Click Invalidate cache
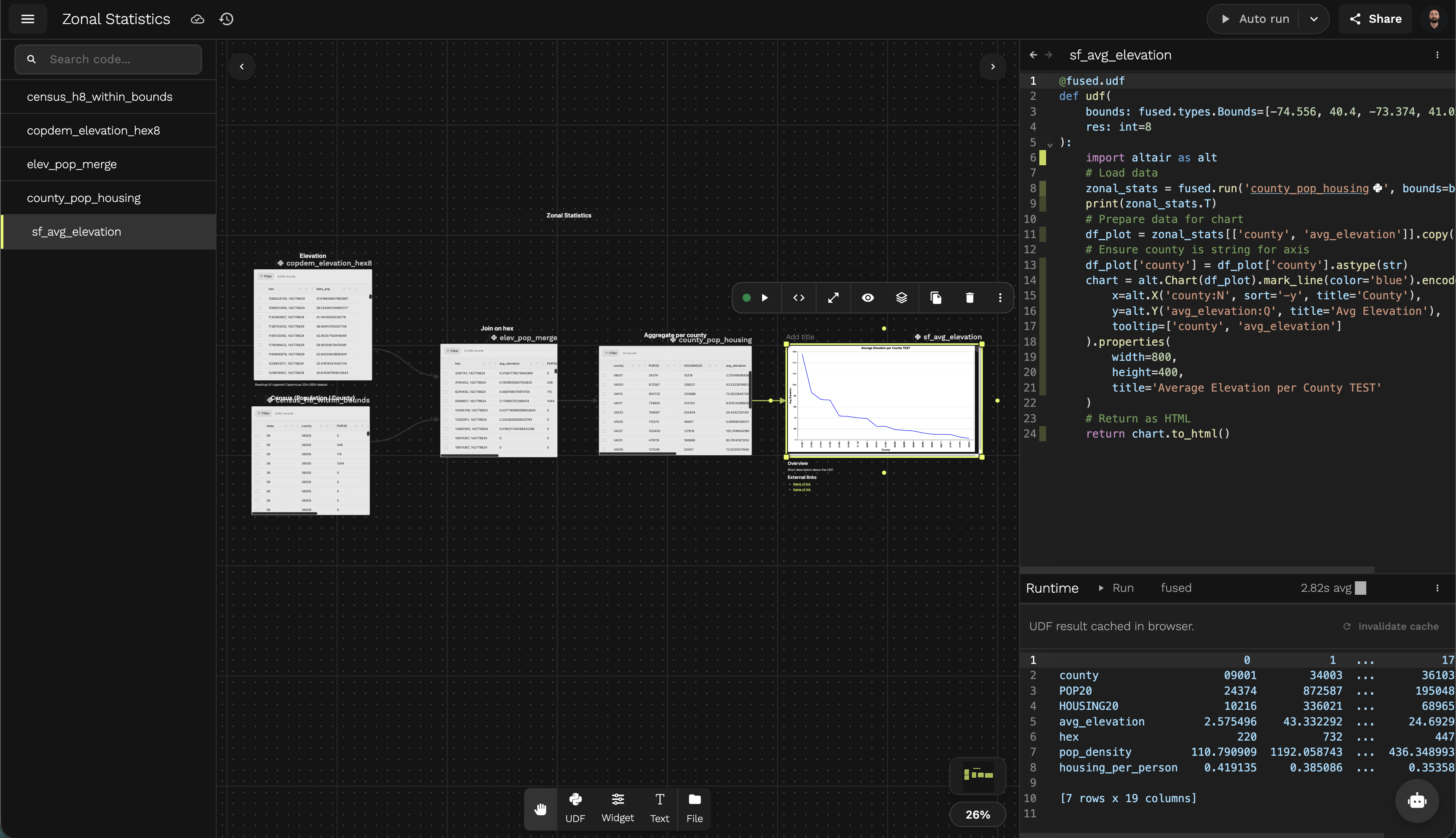This screenshot has height=838, width=1456. (1391, 626)
